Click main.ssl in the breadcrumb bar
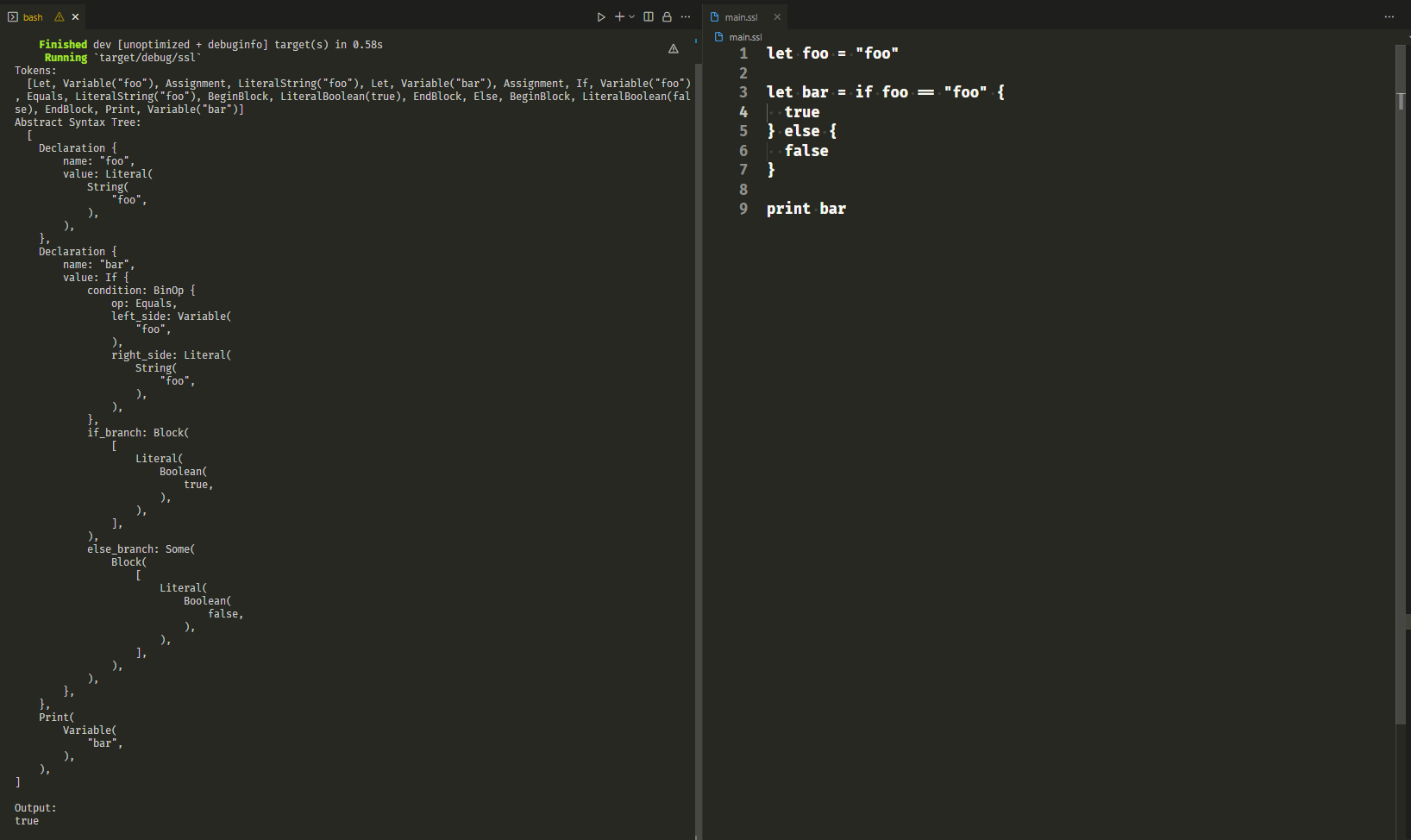The image size is (1411, 840). (x=744, y=37)
